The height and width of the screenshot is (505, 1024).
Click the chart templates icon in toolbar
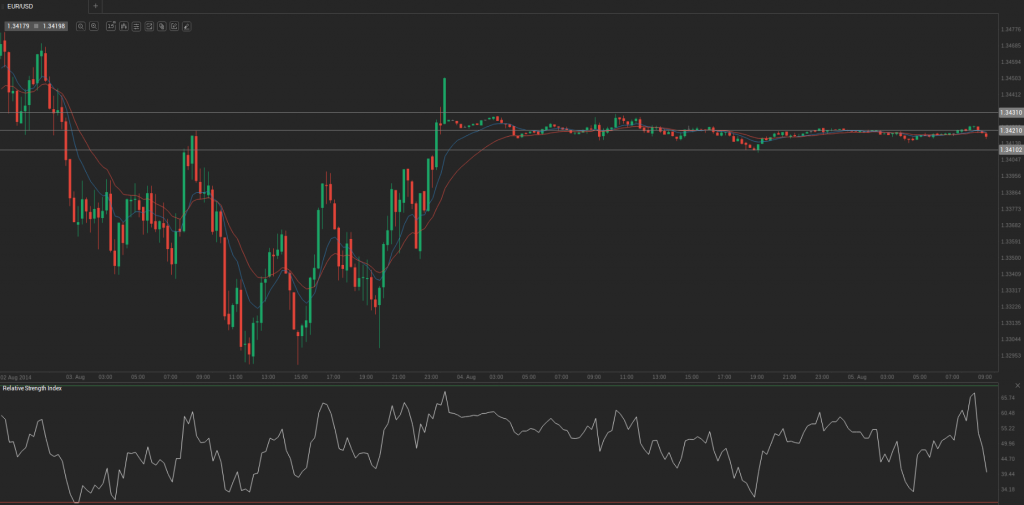pos(149,25)
